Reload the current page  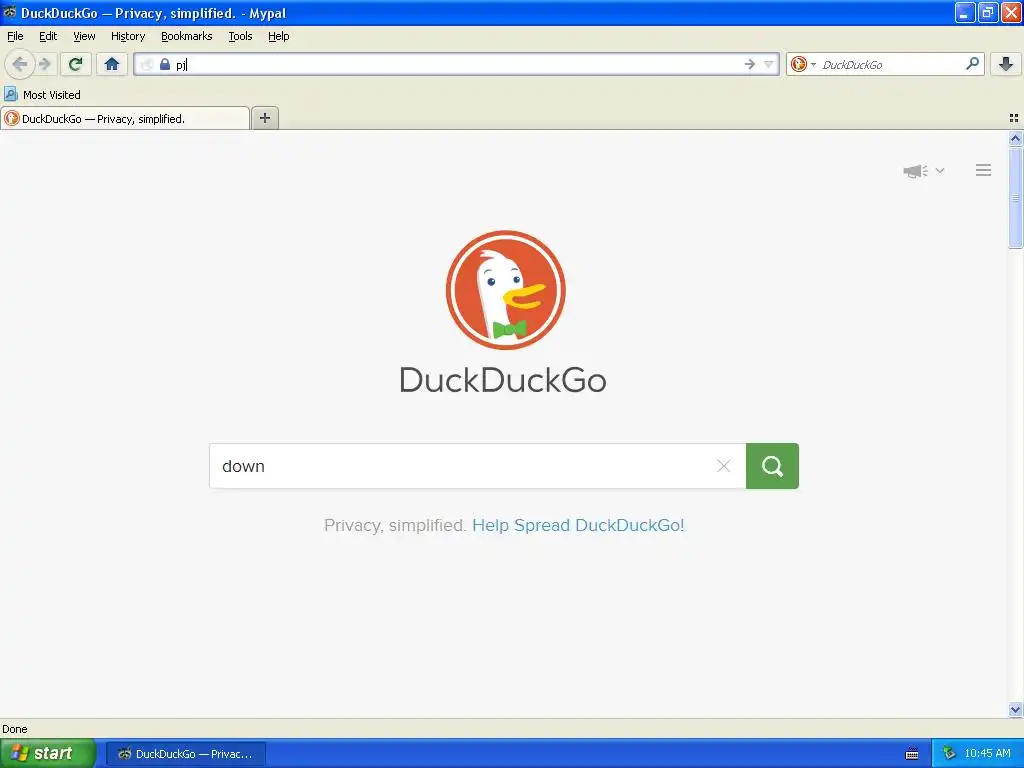click(x=76, y=64)
